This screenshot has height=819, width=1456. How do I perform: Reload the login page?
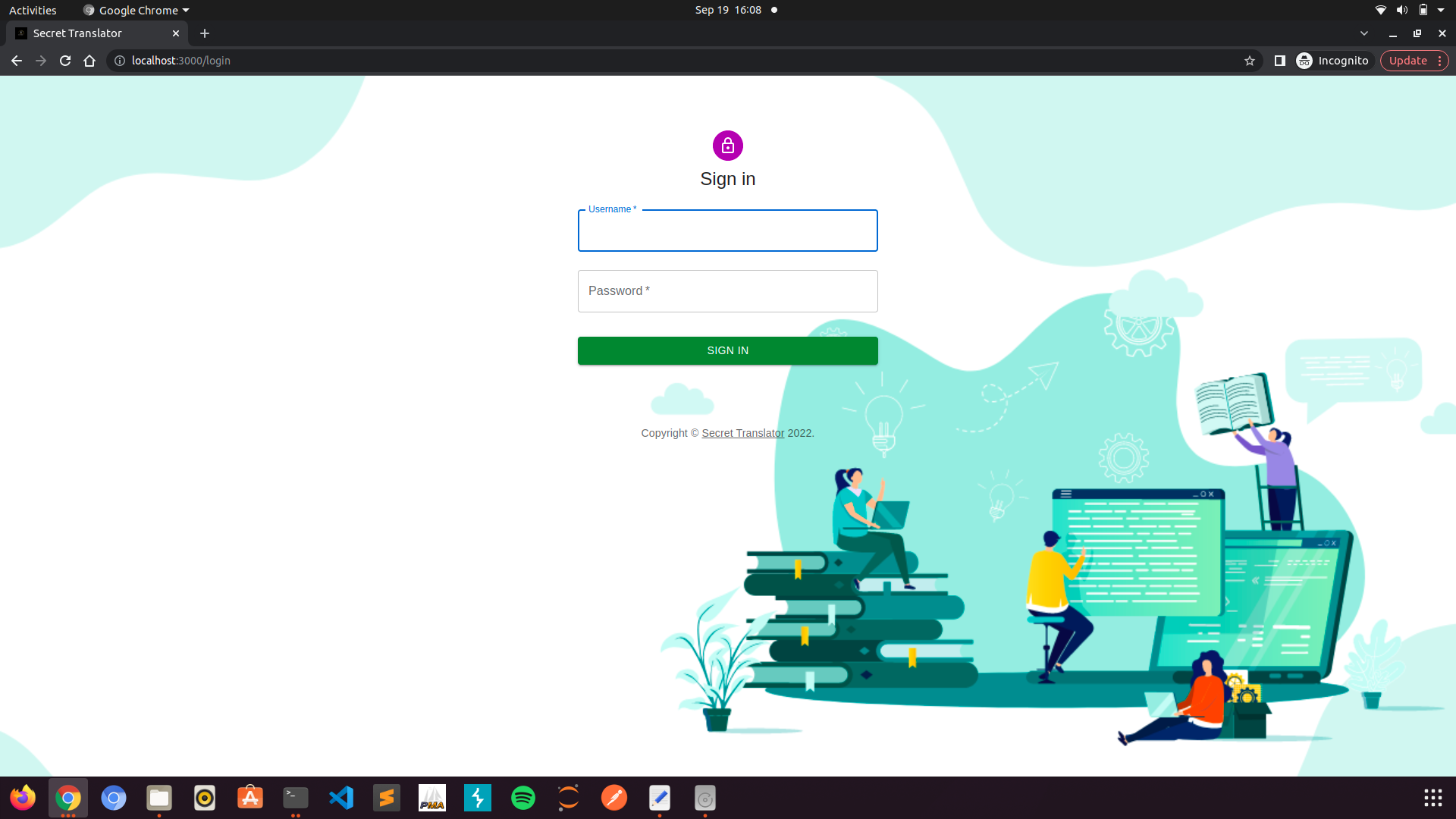coord(65,61)
